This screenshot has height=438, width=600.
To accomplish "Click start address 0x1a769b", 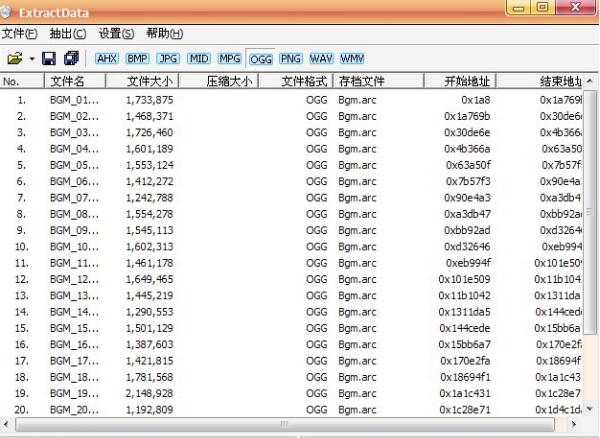I will point(467,116).
